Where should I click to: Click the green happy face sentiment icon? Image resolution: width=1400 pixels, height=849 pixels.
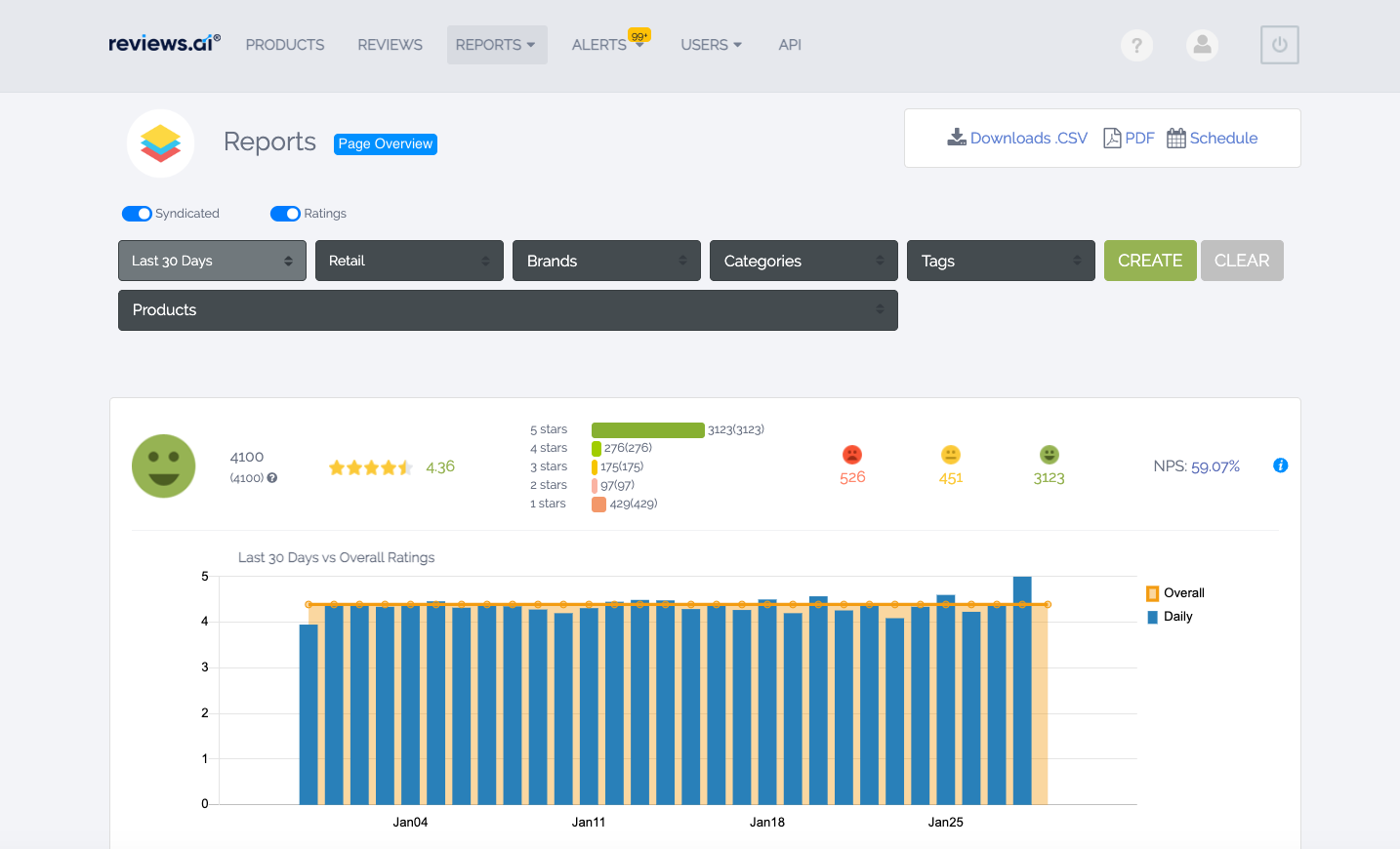[1049, 455]
